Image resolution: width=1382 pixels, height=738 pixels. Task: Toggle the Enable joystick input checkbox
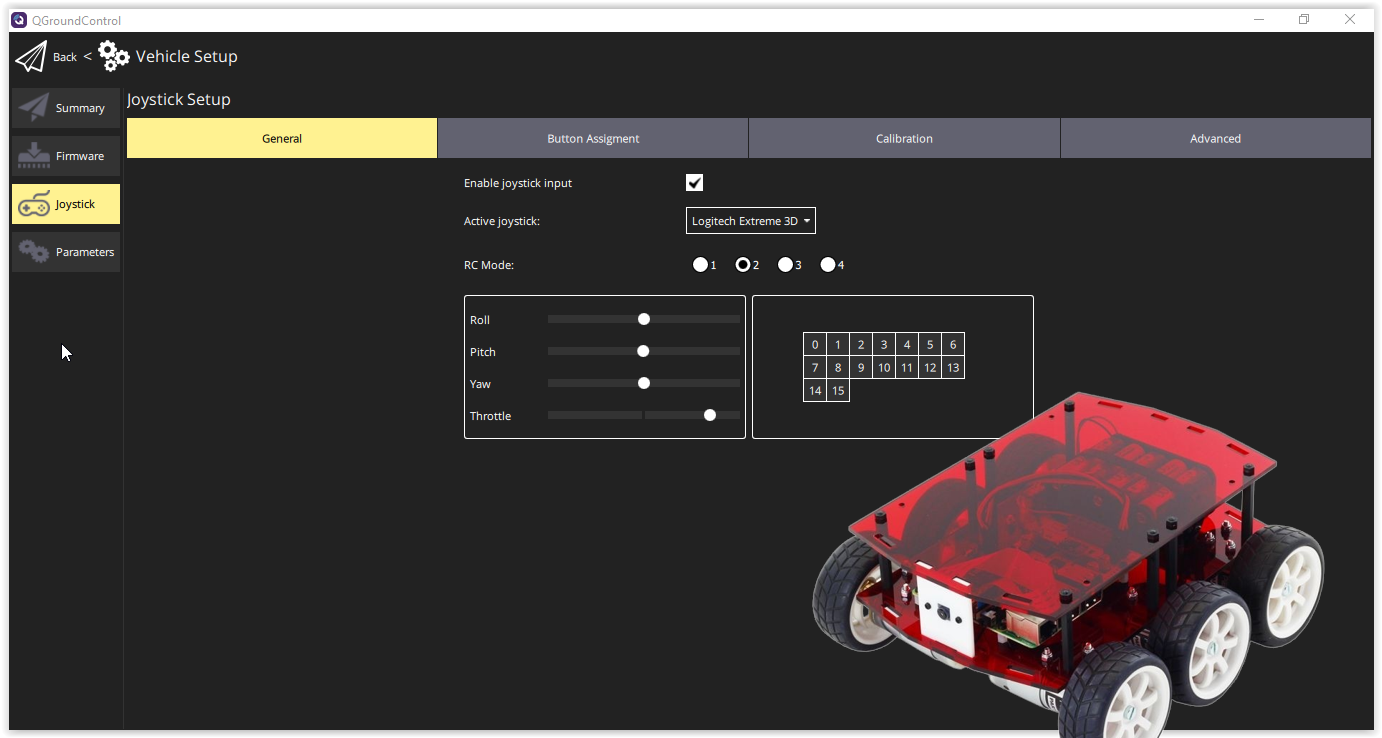(695, 182)
